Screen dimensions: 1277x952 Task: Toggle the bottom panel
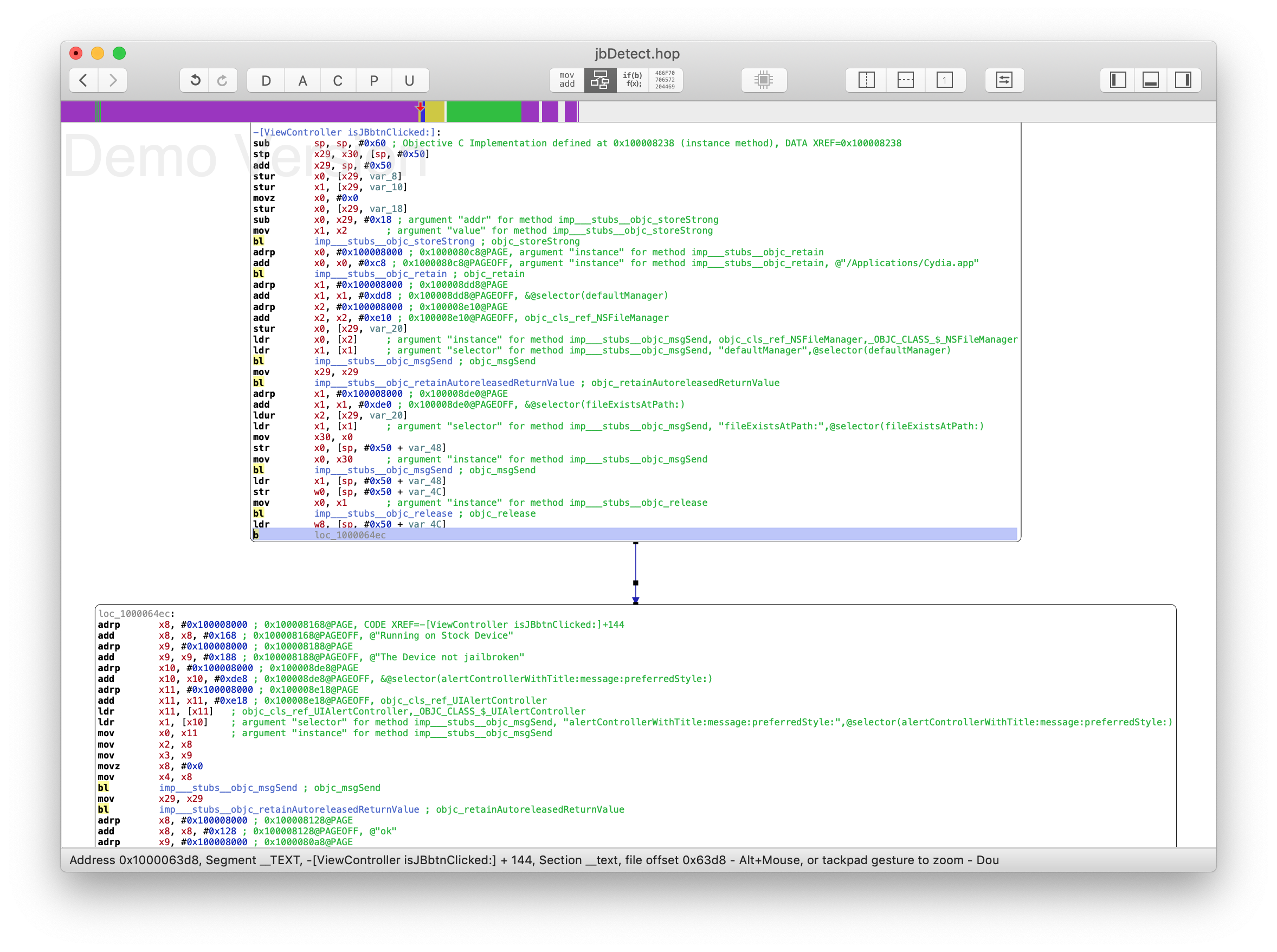click(x=1151, y=80)
